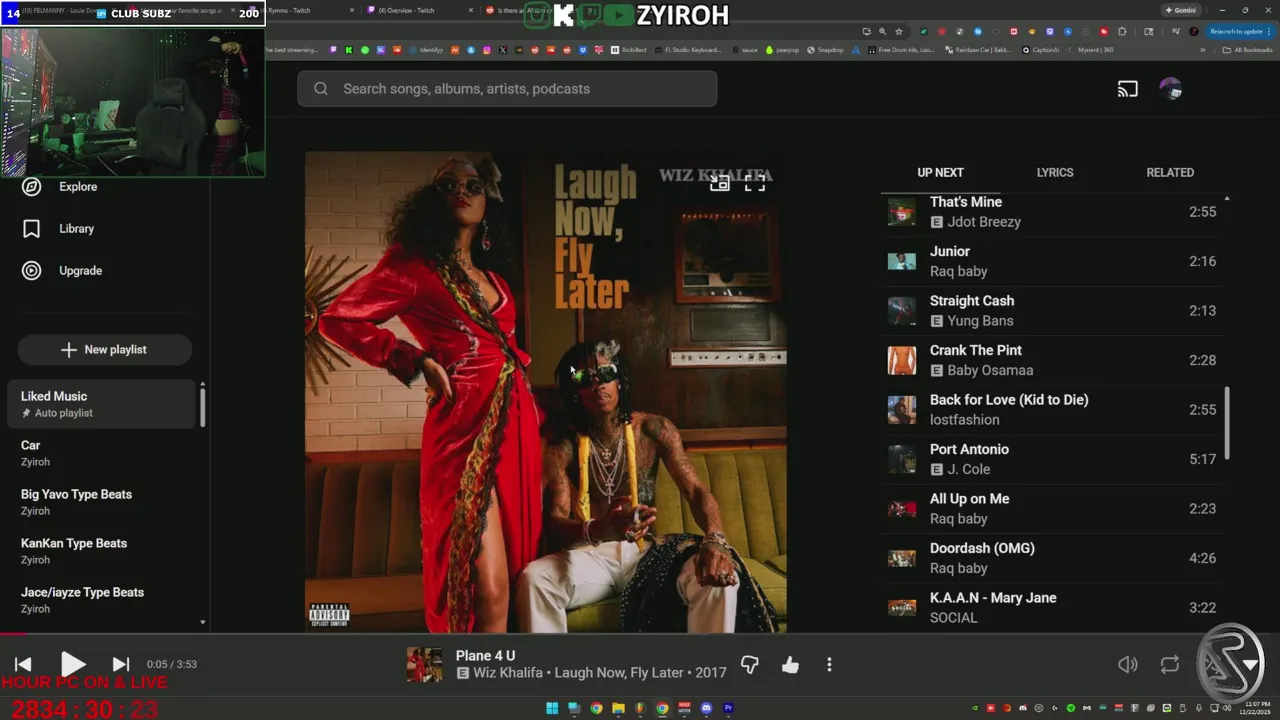Like the song Plane 4 U
1280x720 pixels.
pyautogui.click(x=790, y=665)
